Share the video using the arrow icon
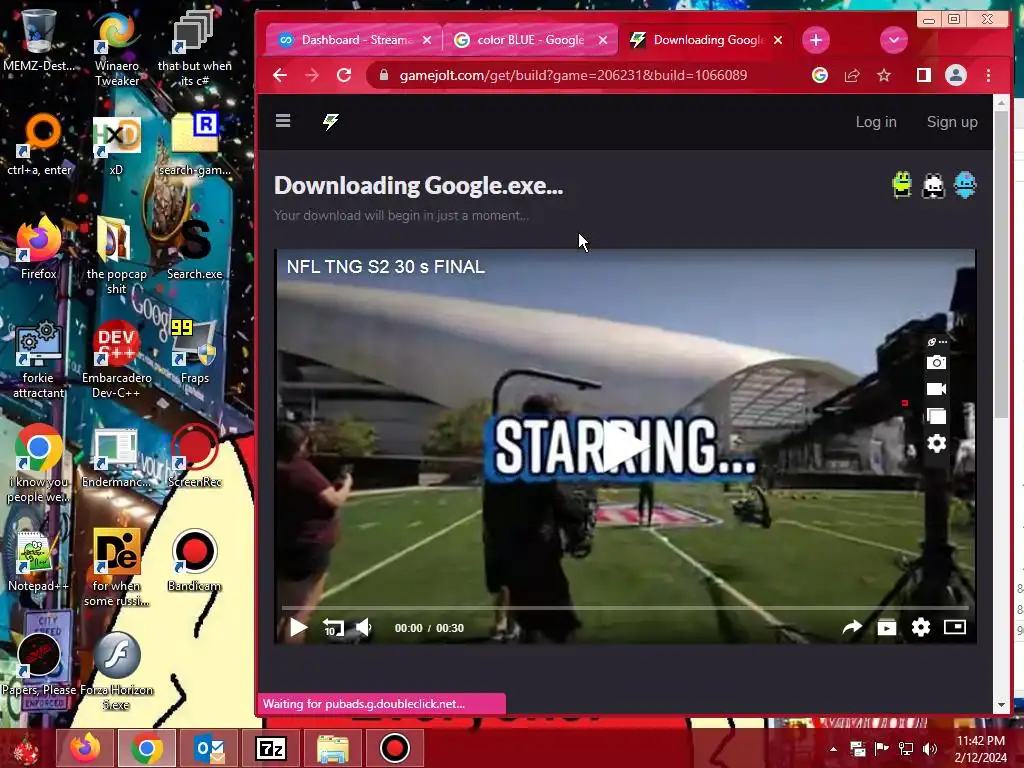 pos(852,628)
